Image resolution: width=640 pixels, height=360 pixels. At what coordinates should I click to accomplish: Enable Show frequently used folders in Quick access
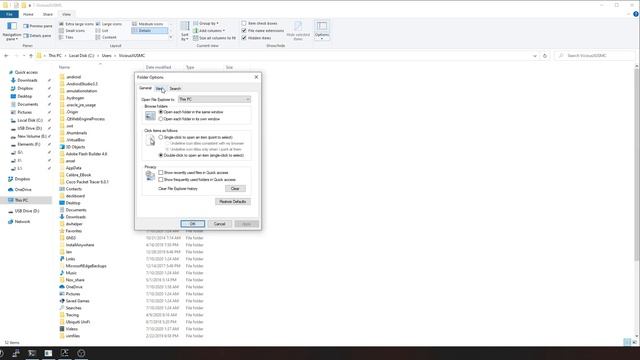coord(161,180)
